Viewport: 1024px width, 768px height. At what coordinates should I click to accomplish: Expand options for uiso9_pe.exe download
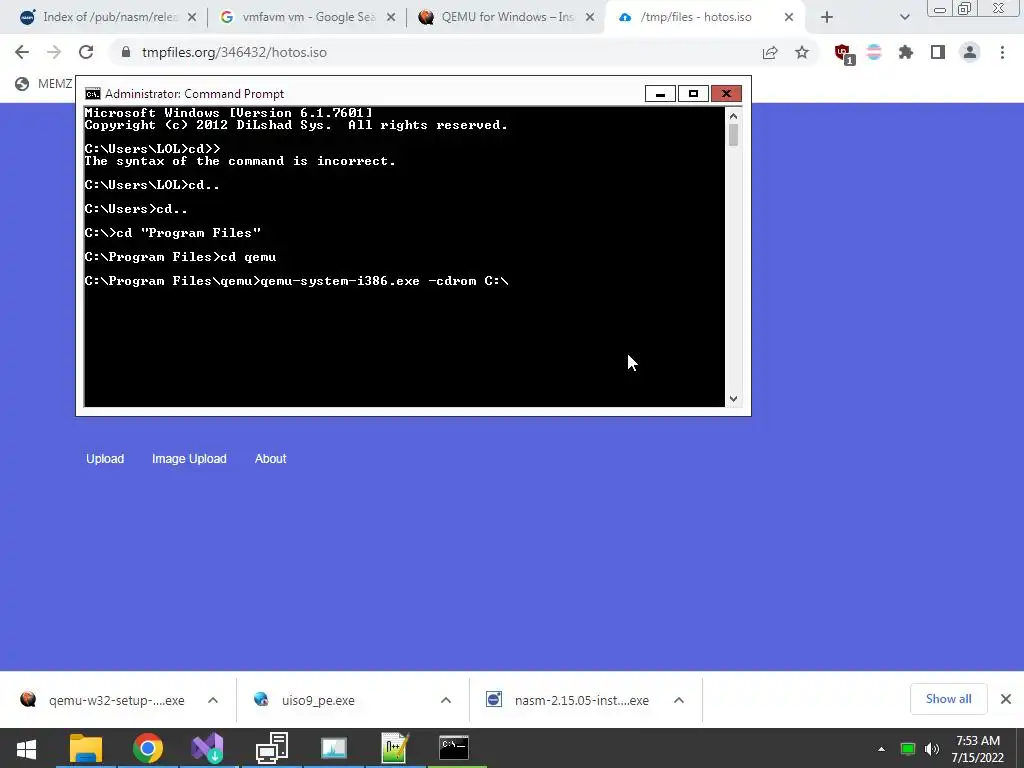coord(446,700)
